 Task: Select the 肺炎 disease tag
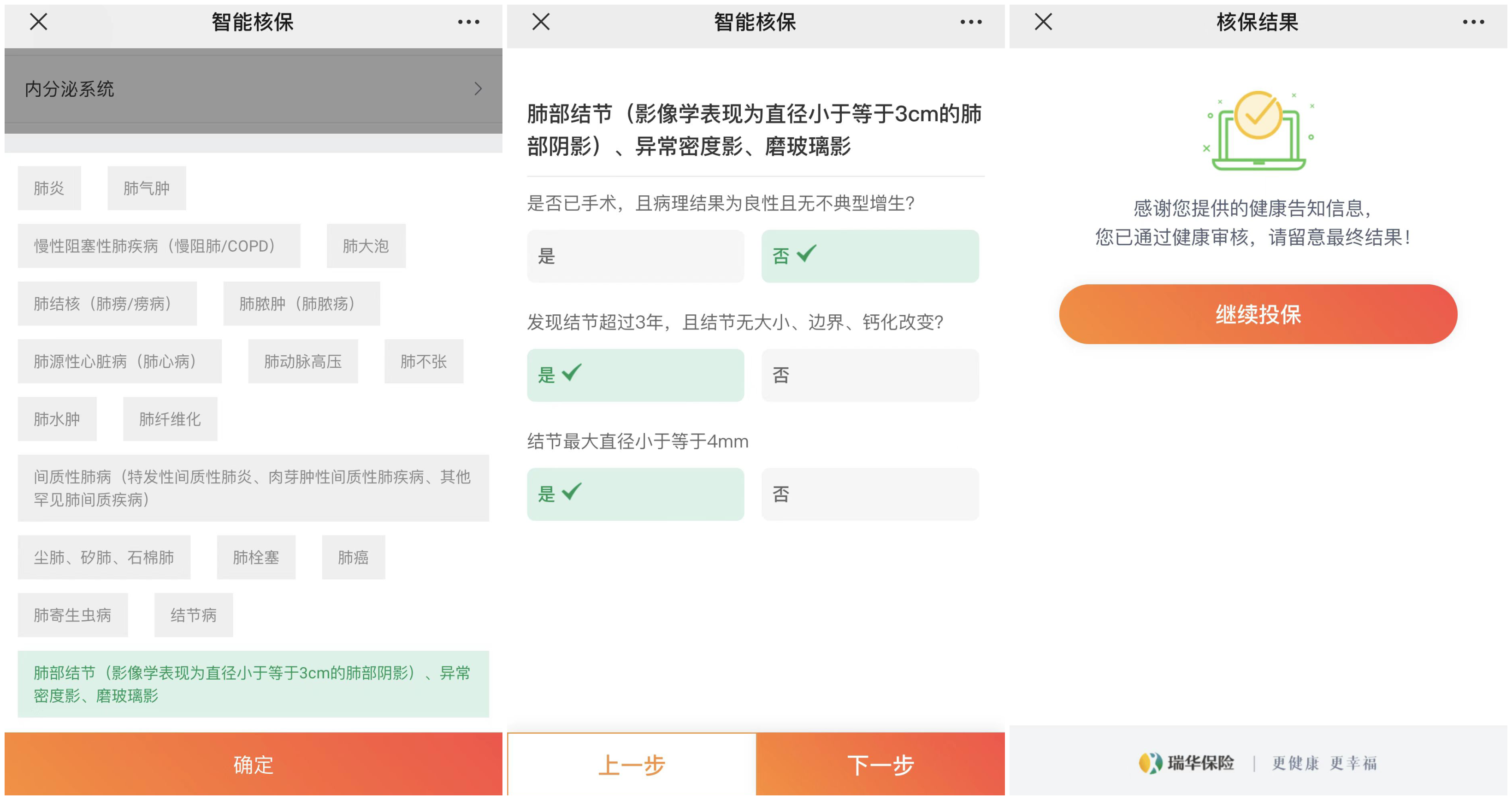(49, 188)
